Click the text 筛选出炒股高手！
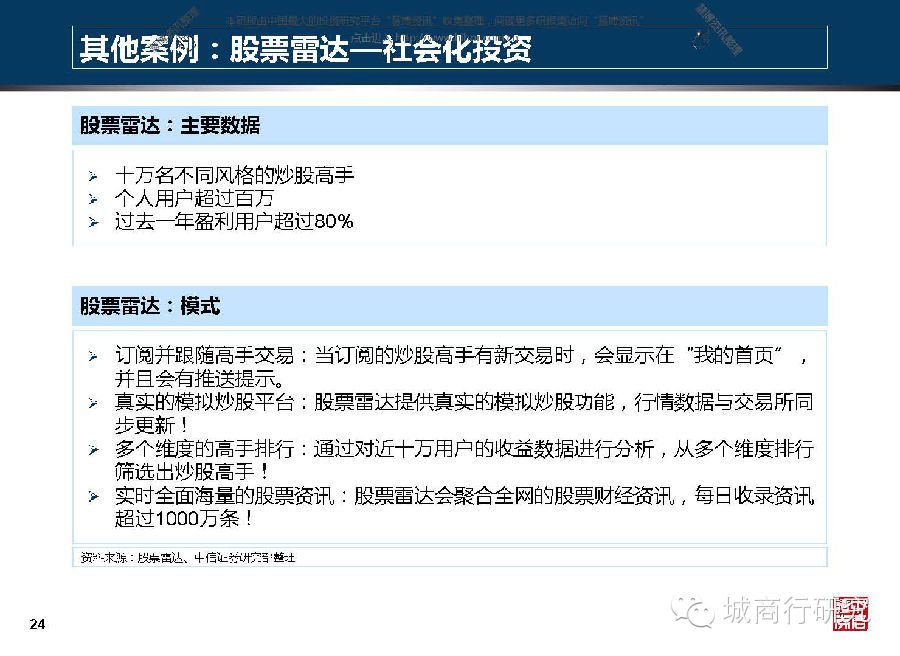Viewport: 900px width, 656px height. pos(192,472)
